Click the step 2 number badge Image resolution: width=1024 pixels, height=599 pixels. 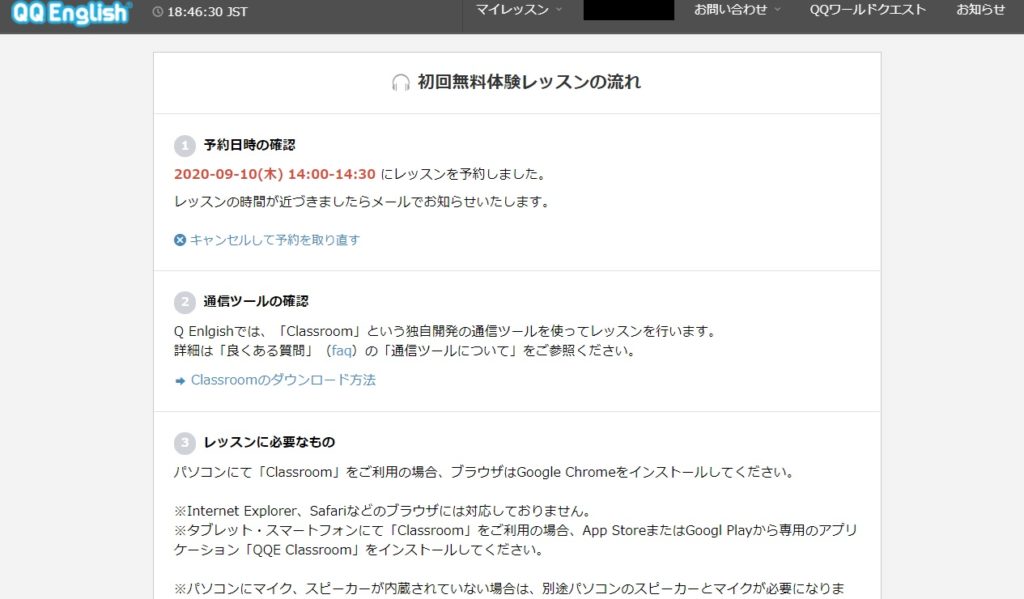[x=185, y=302]
